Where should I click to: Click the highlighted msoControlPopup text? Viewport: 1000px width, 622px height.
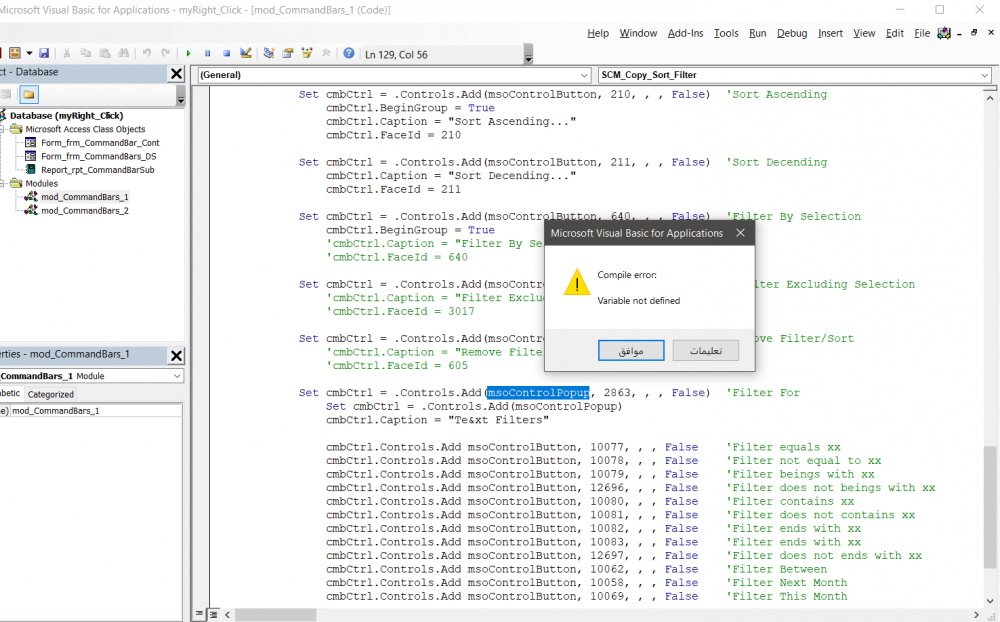[539, 392]
